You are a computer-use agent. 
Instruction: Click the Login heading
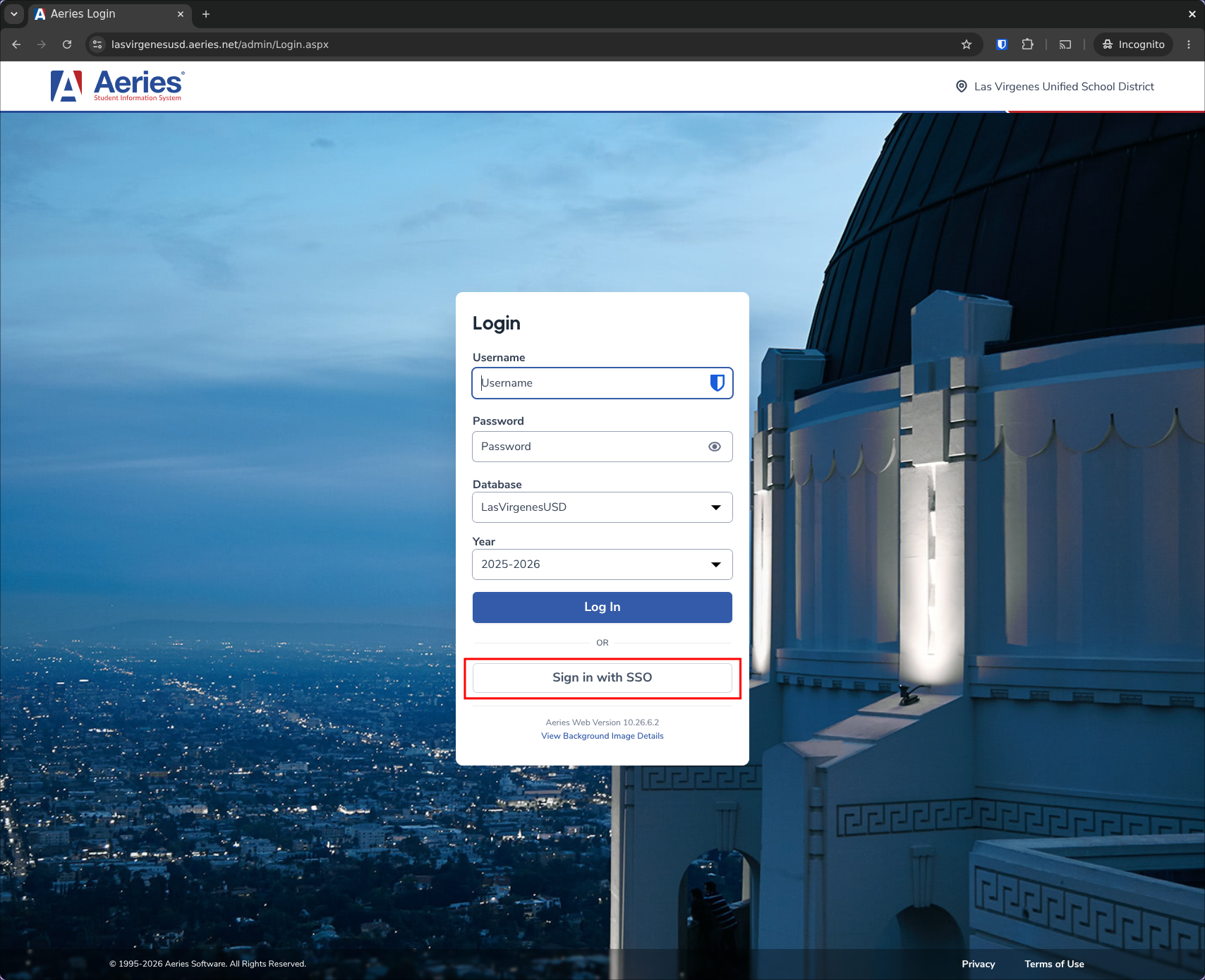tap(497, 324)
